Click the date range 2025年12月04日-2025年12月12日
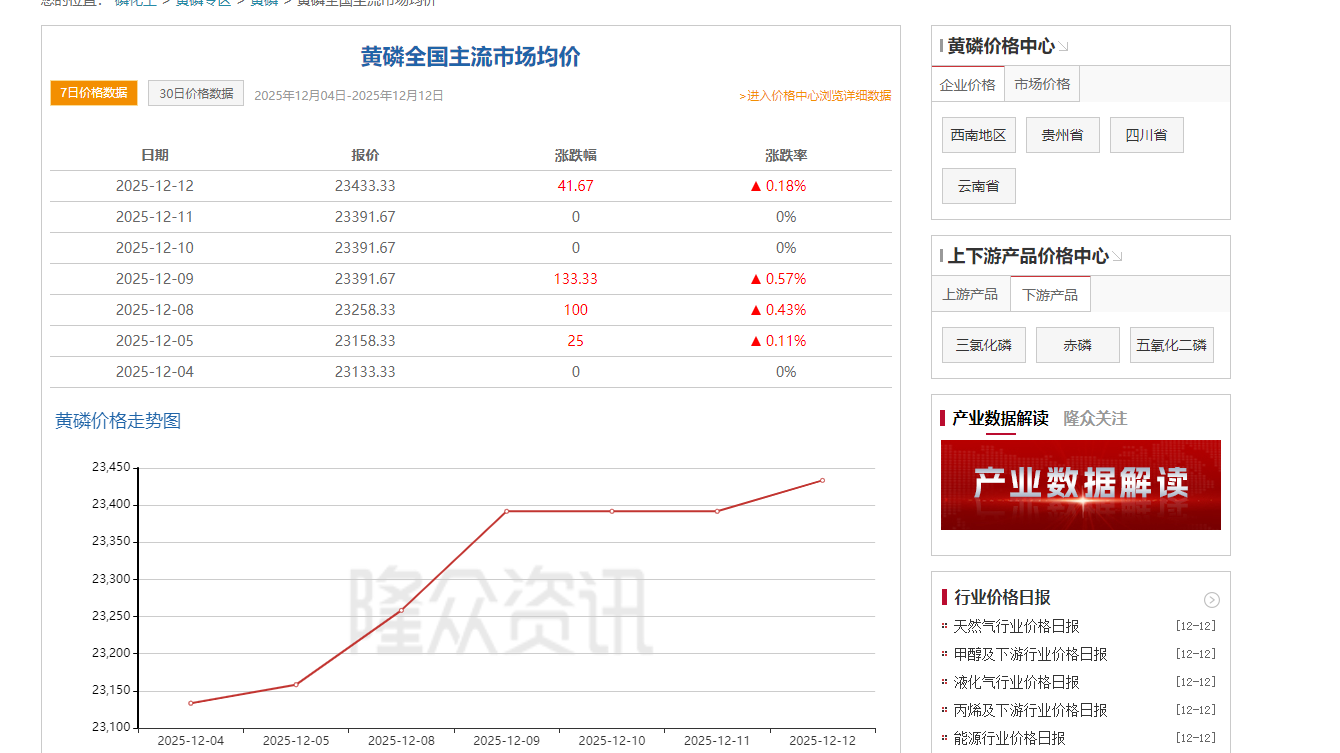 (x=349, y=96)
